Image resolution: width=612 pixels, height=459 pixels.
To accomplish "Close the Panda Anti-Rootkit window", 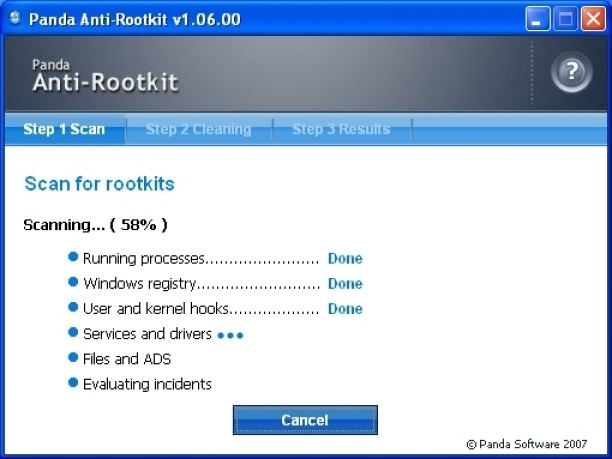I will coord(593,18).
